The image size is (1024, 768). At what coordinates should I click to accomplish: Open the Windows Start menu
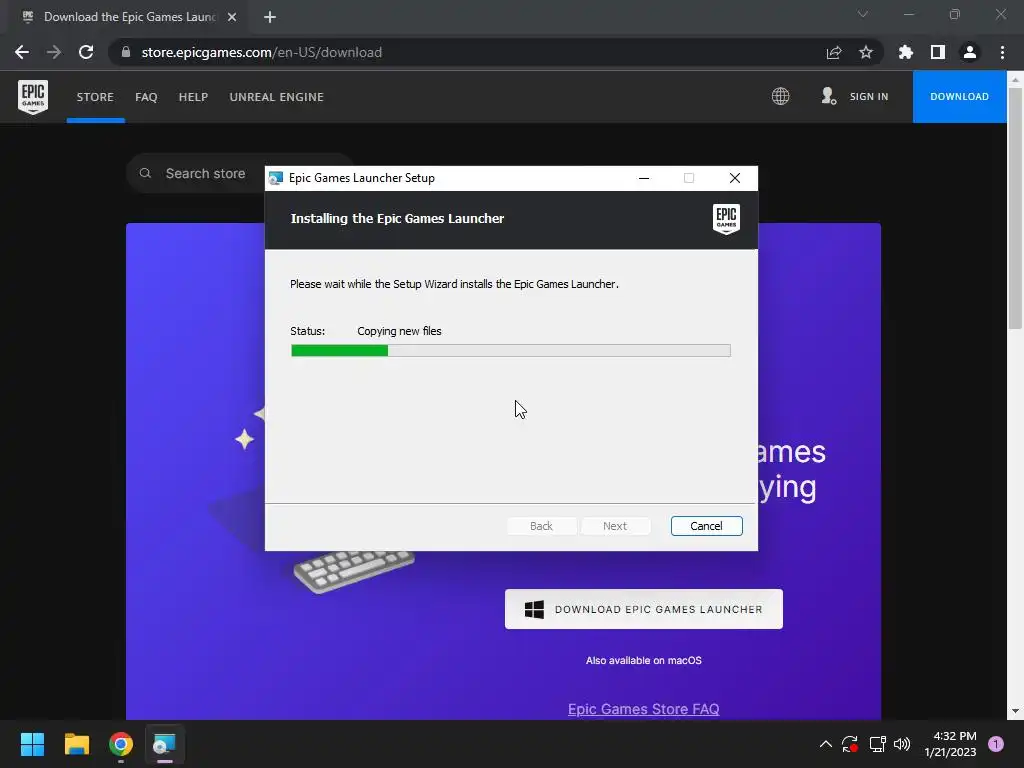[32, 744]
